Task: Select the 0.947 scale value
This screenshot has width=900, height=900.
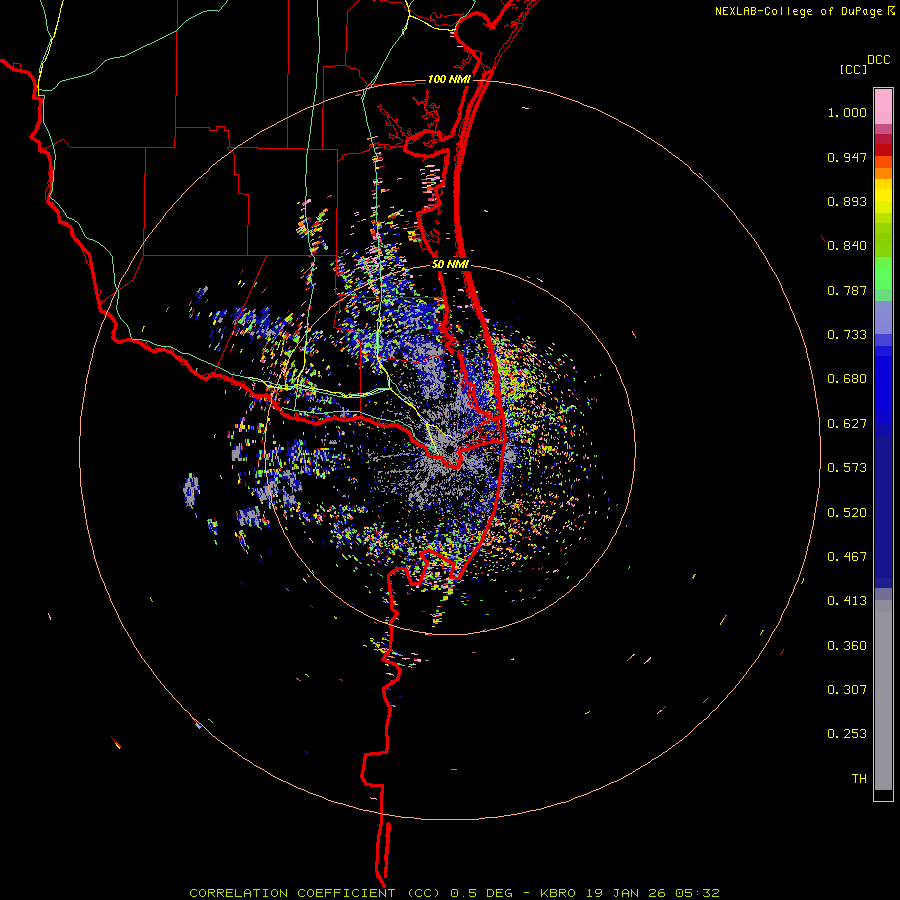Action: [847, 157]
